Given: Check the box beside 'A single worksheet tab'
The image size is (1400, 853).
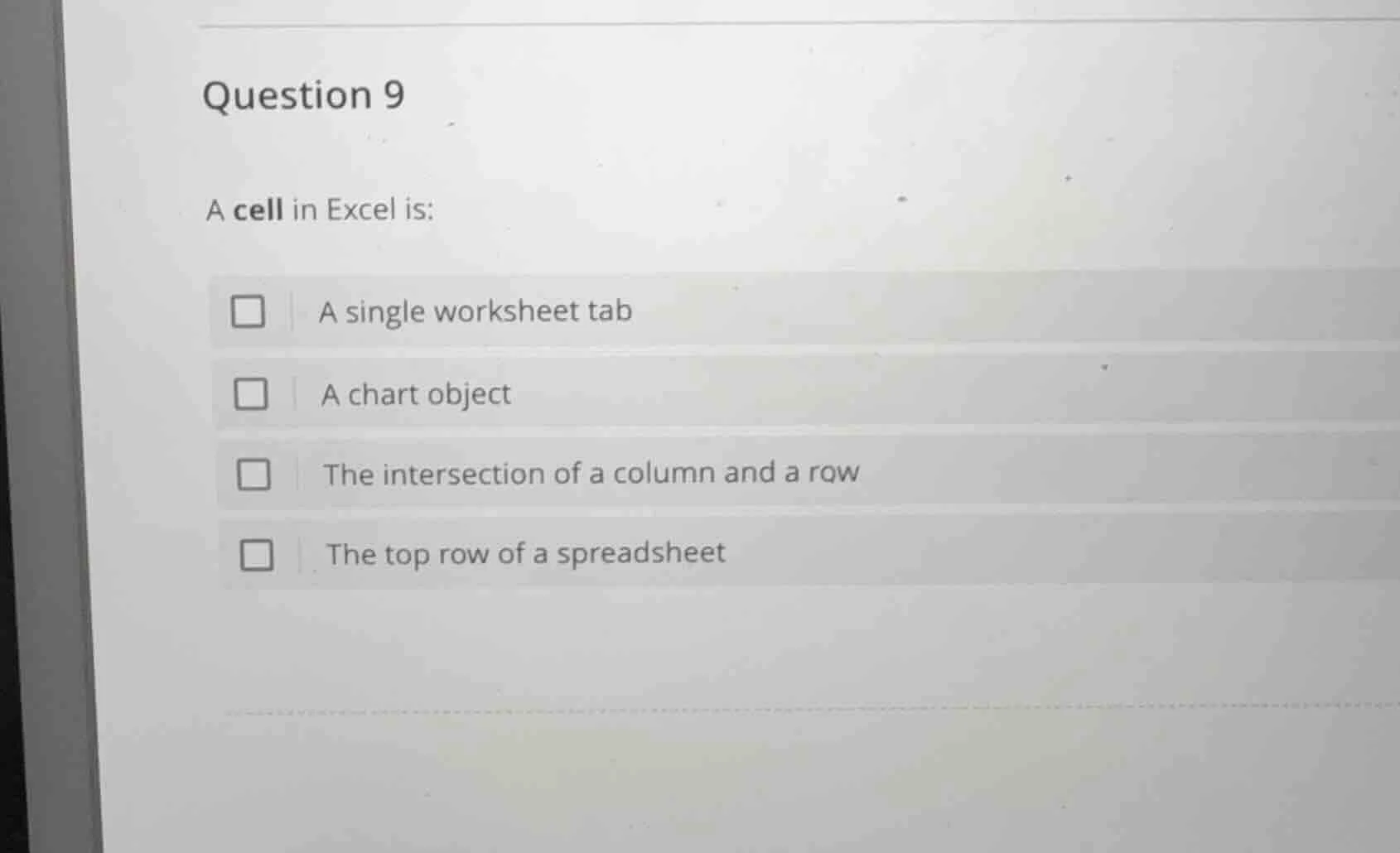Looking at the screenshot, I should pos(250,311).
